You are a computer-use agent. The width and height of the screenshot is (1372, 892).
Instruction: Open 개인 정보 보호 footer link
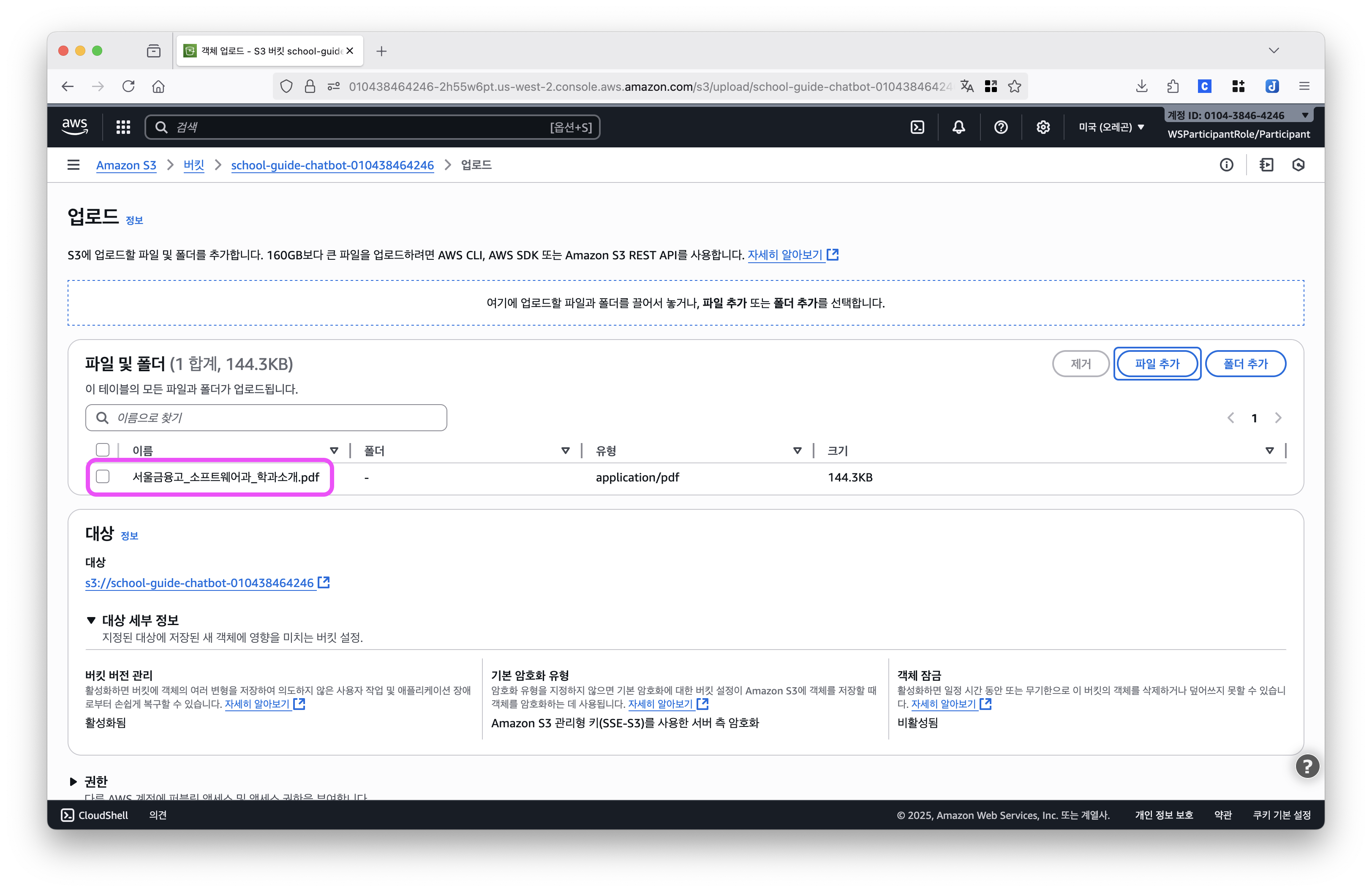coord(1164,815)
